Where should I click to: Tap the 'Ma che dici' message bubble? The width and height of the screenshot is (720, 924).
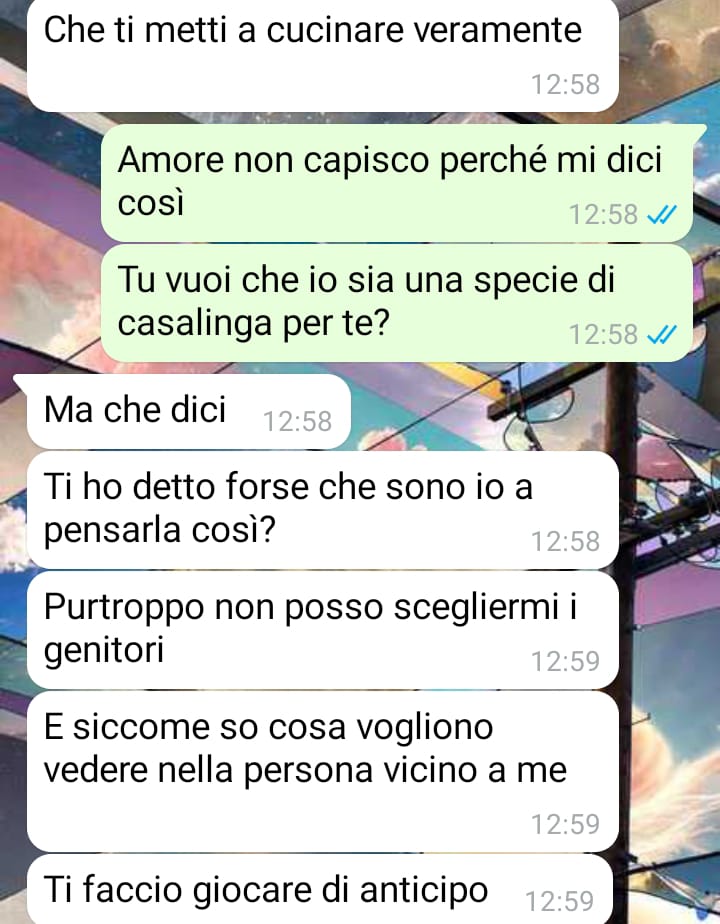(189, 411)
